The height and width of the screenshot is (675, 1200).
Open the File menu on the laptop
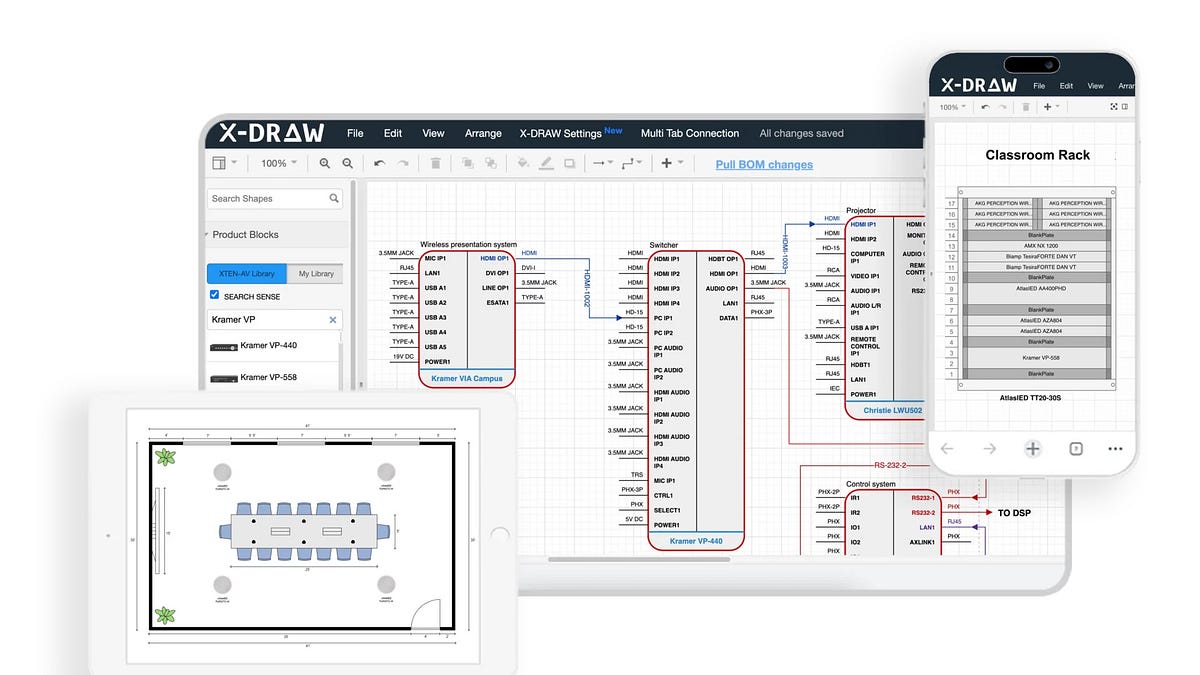(355, 133)
